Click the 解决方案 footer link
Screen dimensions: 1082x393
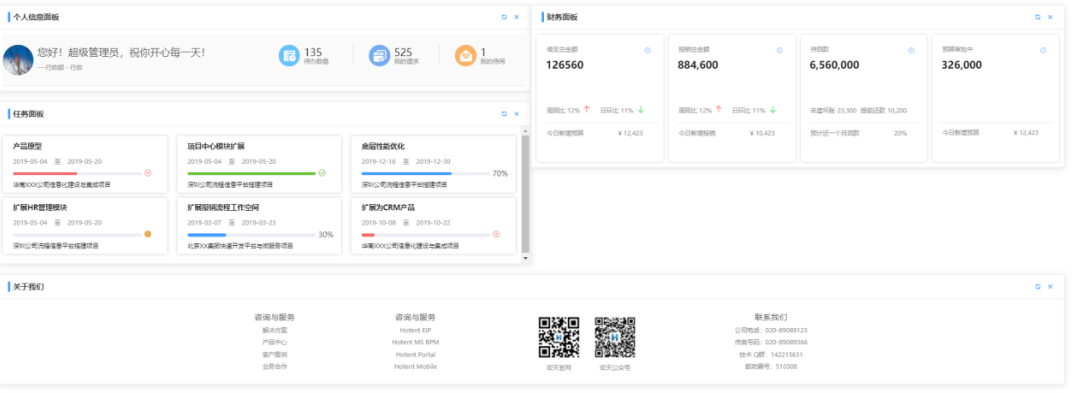(x=275, y=330)
